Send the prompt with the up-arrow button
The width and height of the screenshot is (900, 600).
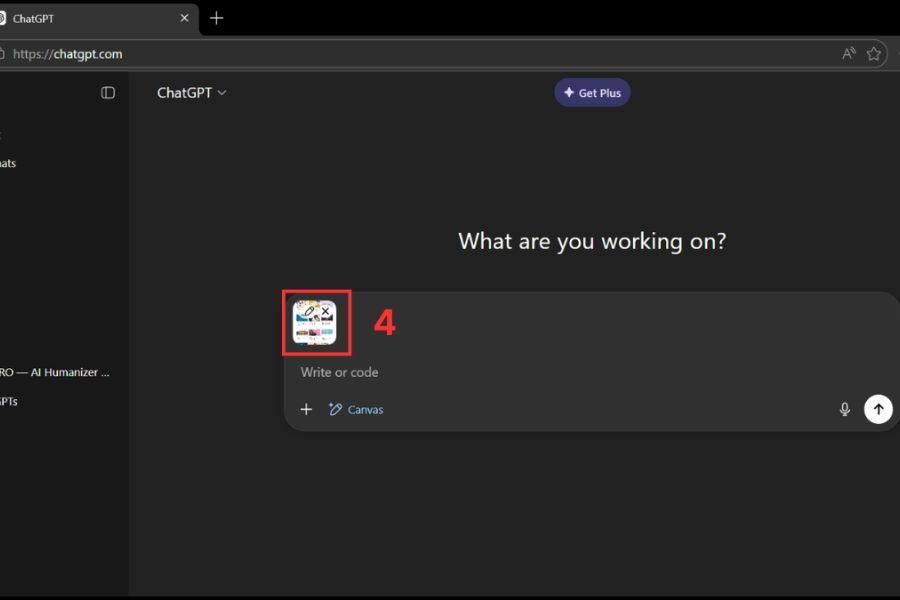pos(878,409)
